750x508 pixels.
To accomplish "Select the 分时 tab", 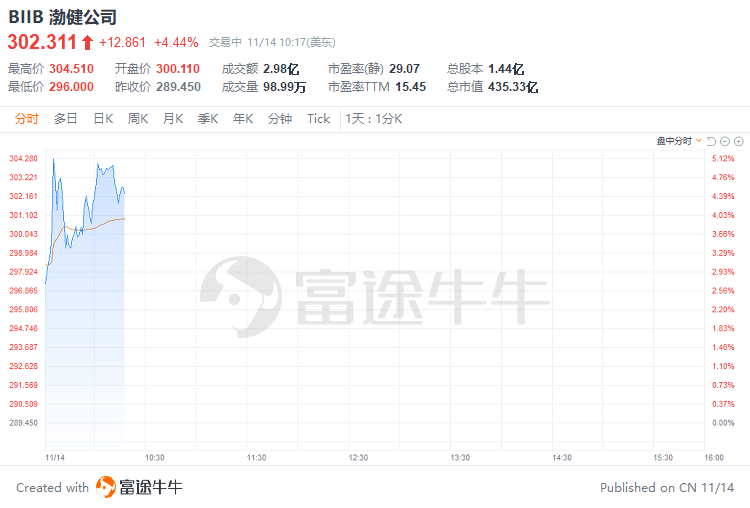I will (26, 119).
